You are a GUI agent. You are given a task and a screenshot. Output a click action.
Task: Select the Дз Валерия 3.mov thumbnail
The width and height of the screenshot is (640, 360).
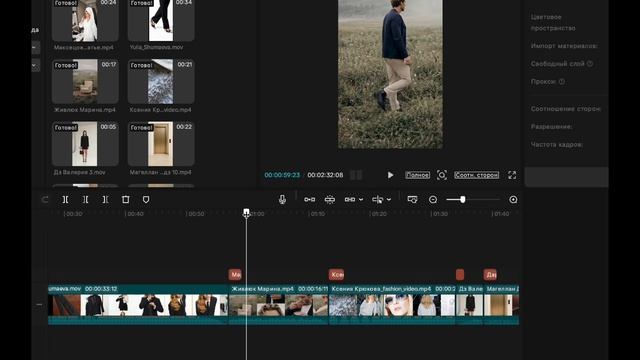point(85,144)
